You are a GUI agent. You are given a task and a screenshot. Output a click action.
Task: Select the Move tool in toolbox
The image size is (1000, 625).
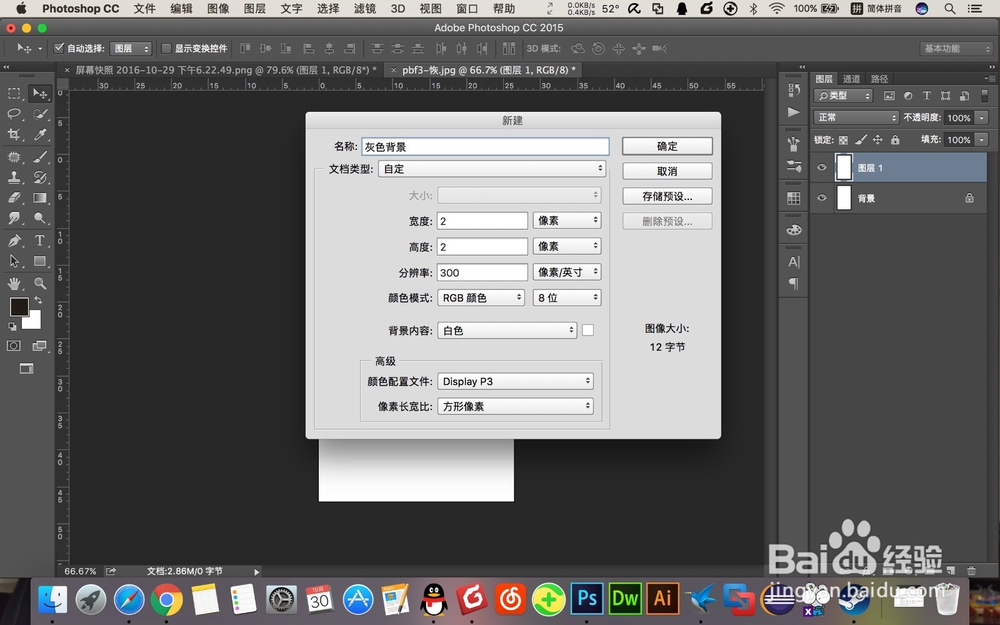tap(40, 94)
